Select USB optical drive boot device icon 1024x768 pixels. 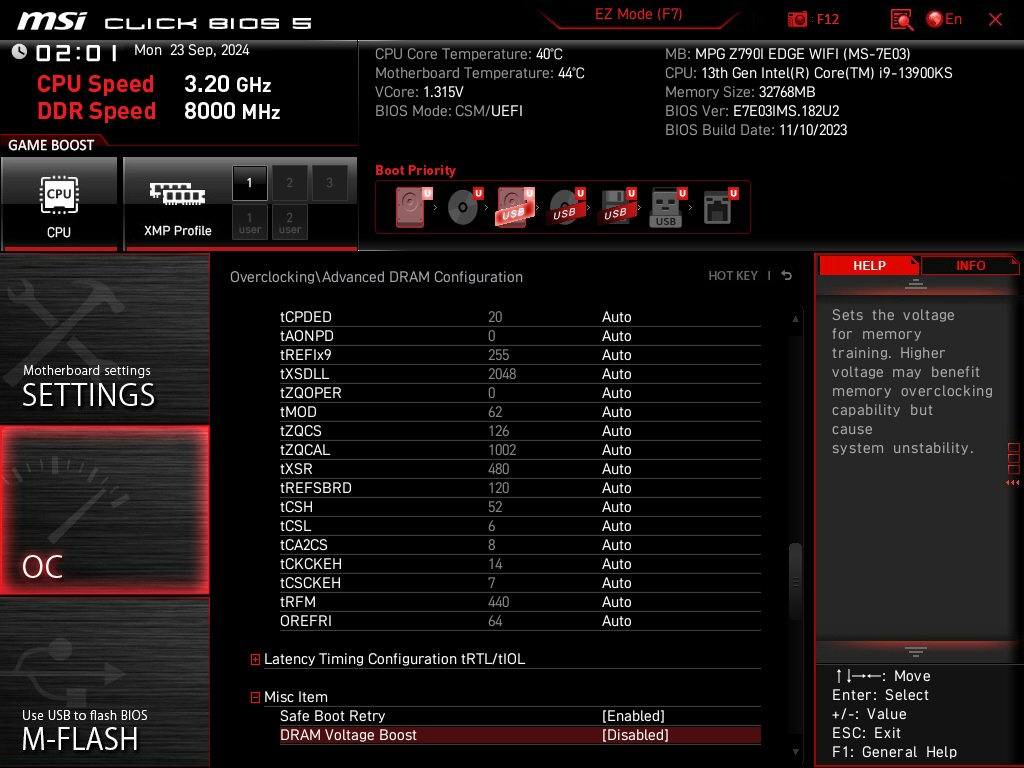tap(566, 206)
